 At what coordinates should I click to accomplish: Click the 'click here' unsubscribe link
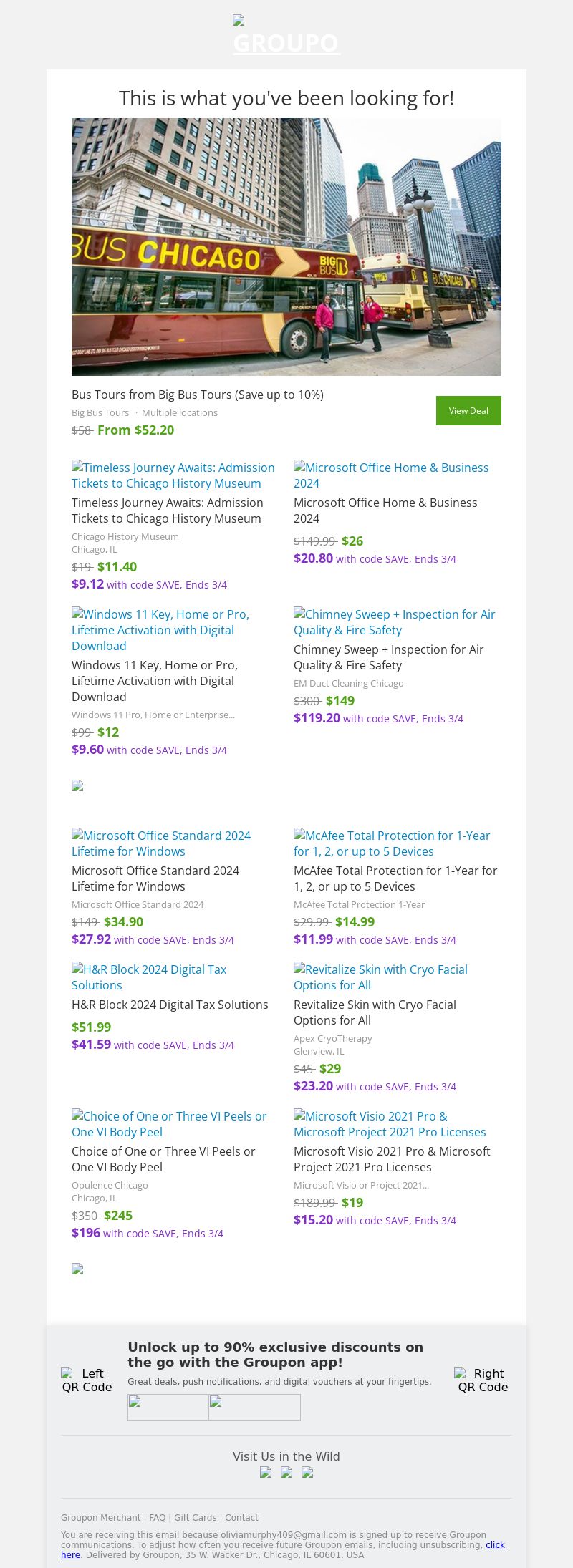tap(495, 1544)
